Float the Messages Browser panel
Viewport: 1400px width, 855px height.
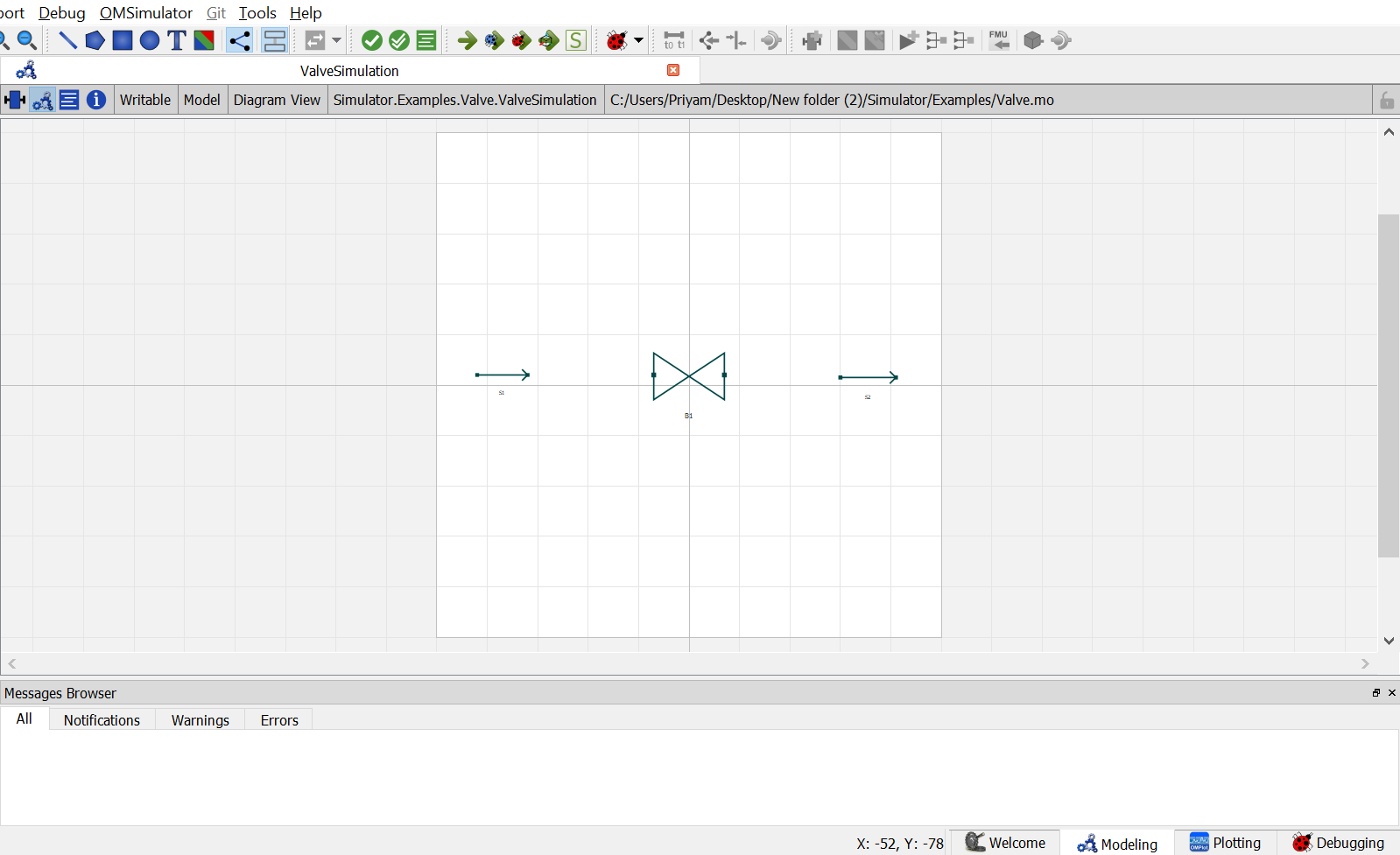point(1376,692)
